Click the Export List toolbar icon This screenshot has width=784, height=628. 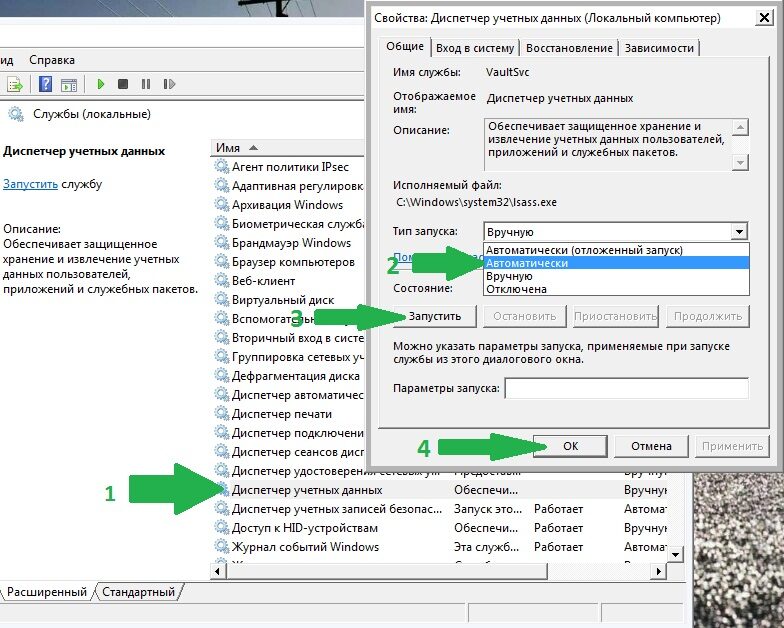pyautogui.click(x=15, y=85)
